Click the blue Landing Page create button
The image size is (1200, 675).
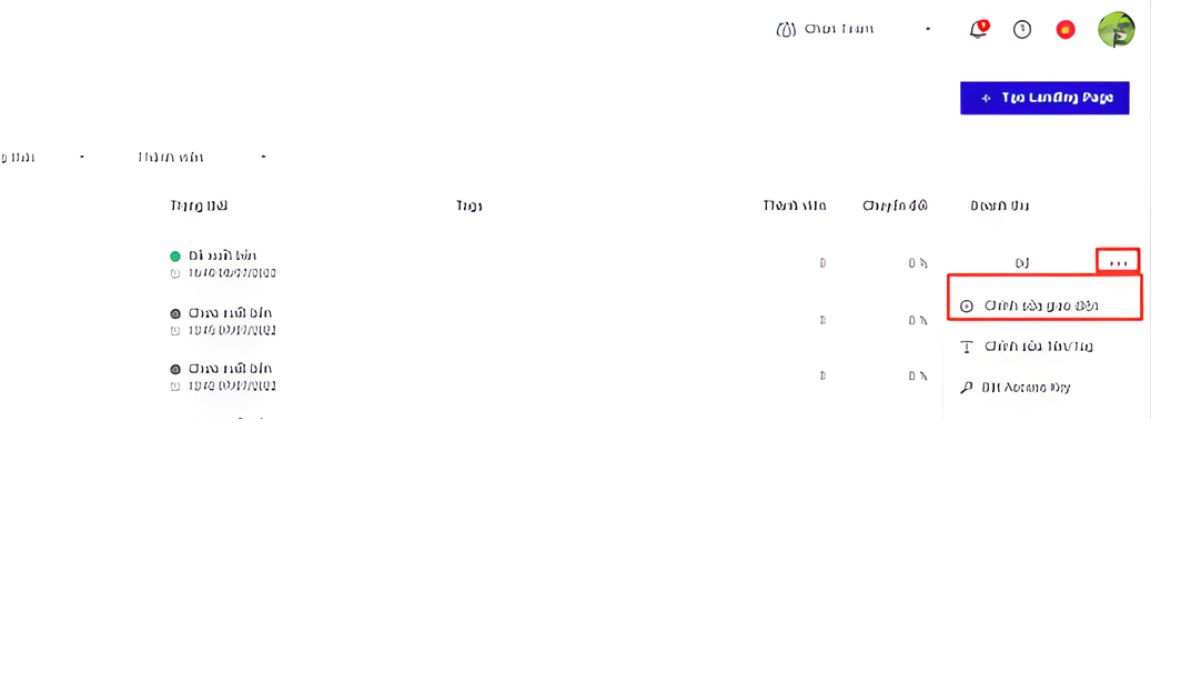coord(1044,98)
